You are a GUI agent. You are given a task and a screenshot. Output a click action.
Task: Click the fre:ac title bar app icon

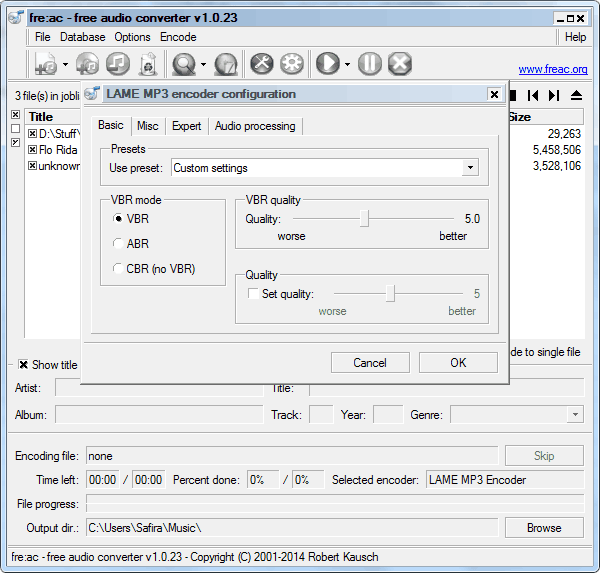pos(16,17)
